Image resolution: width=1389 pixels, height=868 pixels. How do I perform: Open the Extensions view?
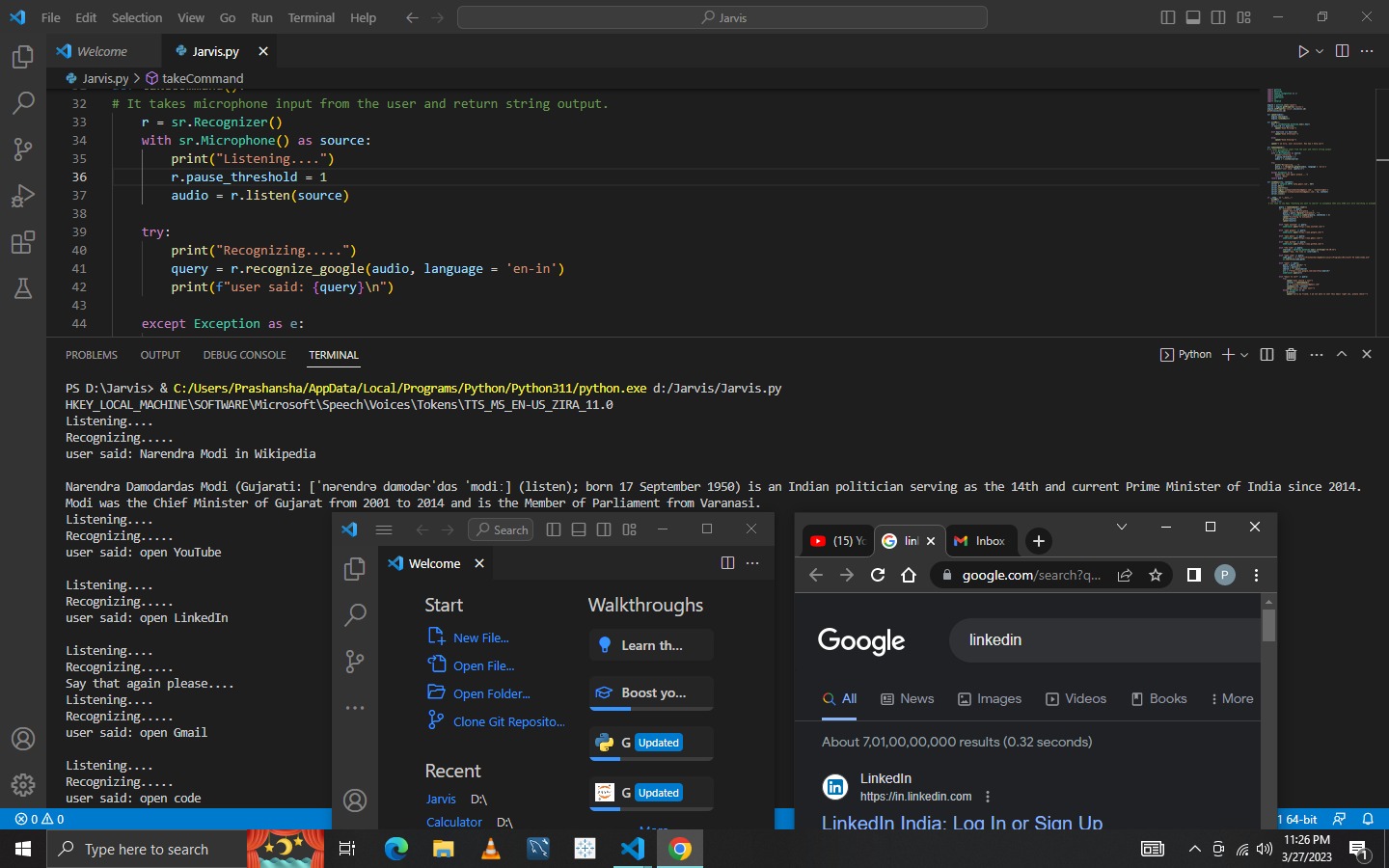[x=23, y=242]
